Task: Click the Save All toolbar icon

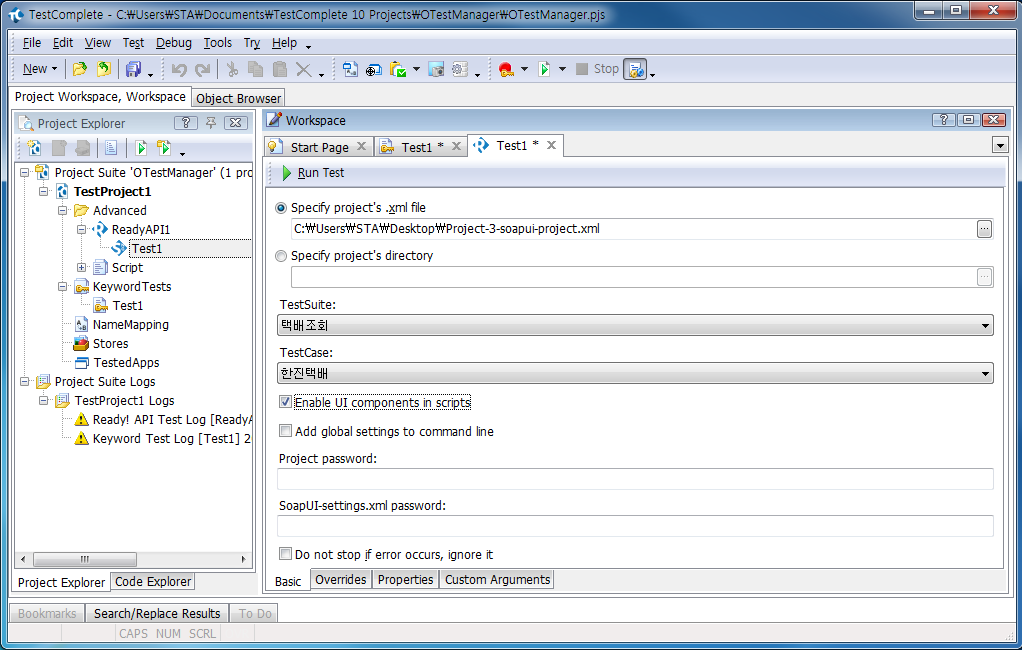Action: tap(133, 69)
